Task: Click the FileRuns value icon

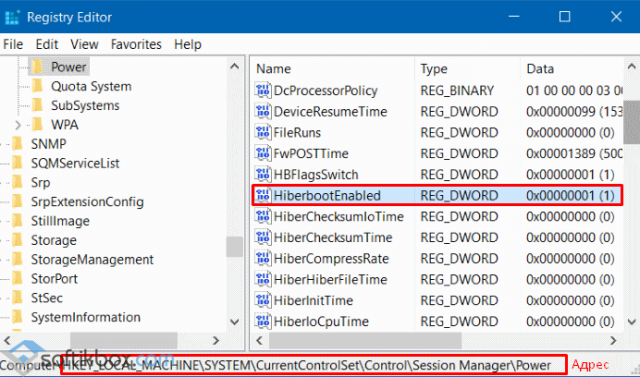Action: tap(262, 132)
